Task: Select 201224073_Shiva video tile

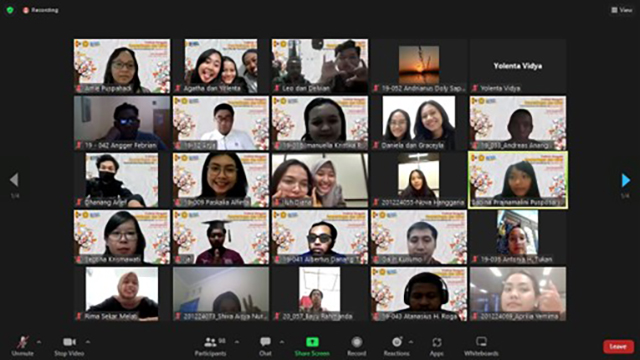Action: (221, 294)
